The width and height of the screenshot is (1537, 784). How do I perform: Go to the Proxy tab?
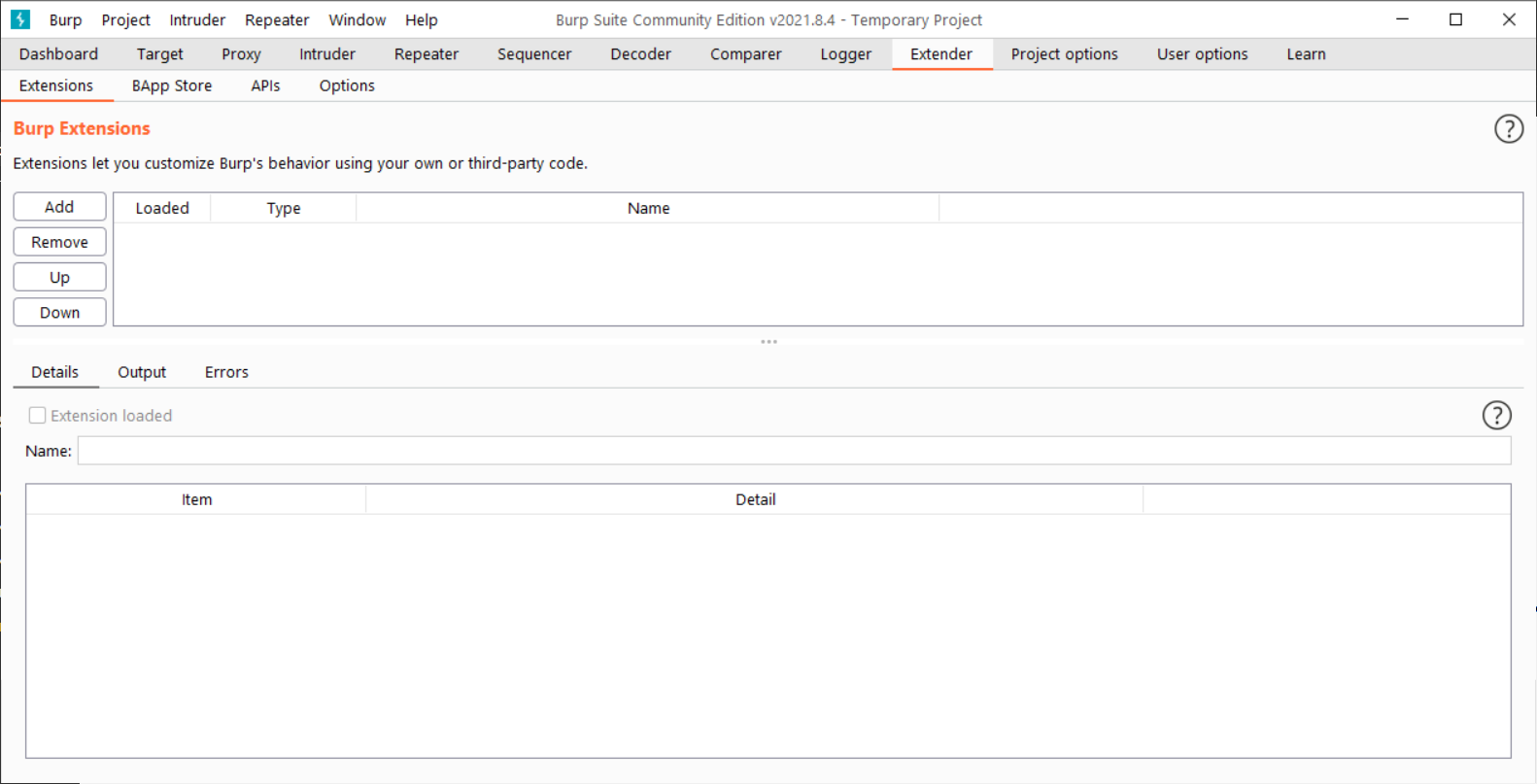coord(241,54)
